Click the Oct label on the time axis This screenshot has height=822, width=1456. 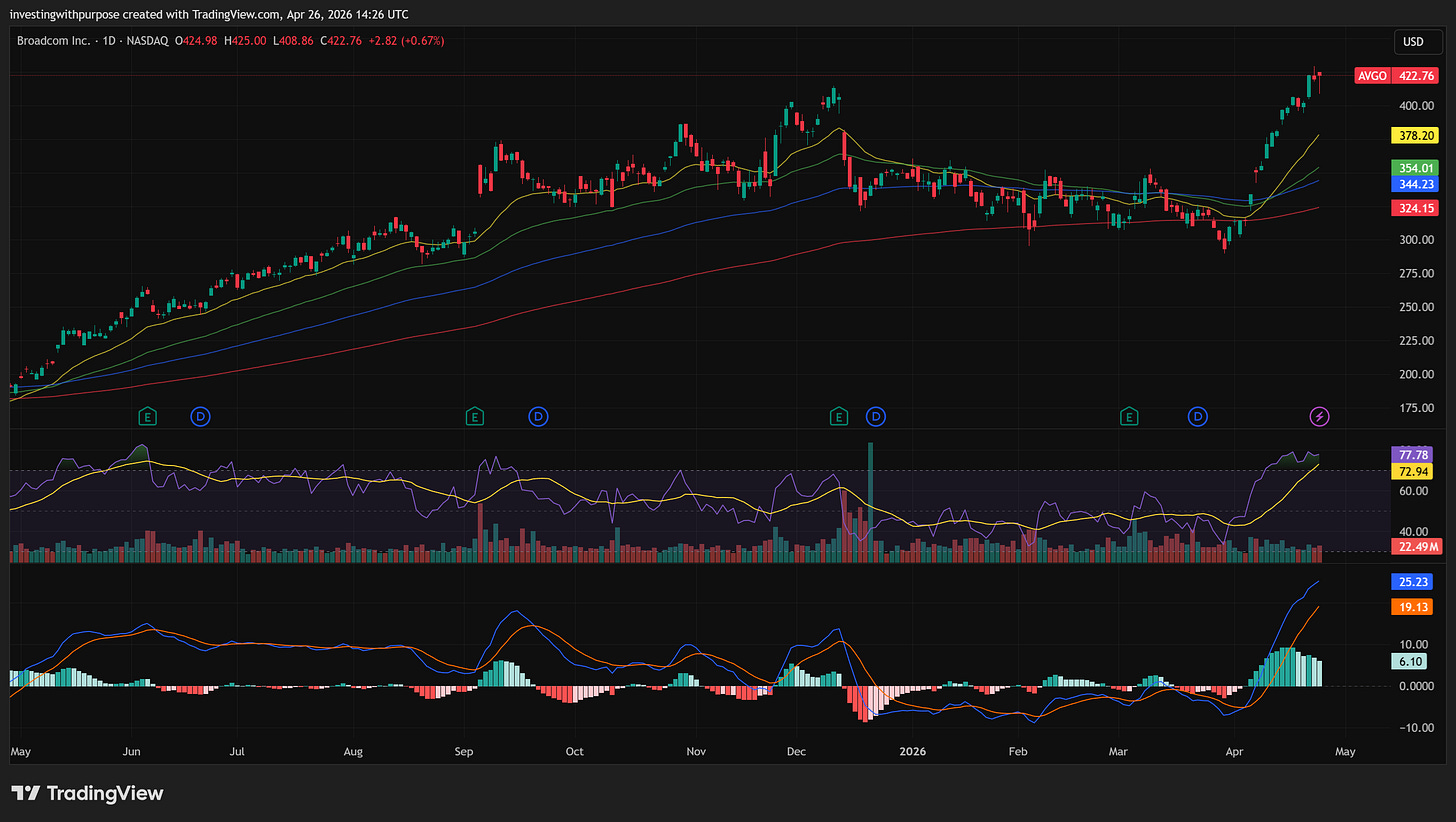[x=574, y=750]
